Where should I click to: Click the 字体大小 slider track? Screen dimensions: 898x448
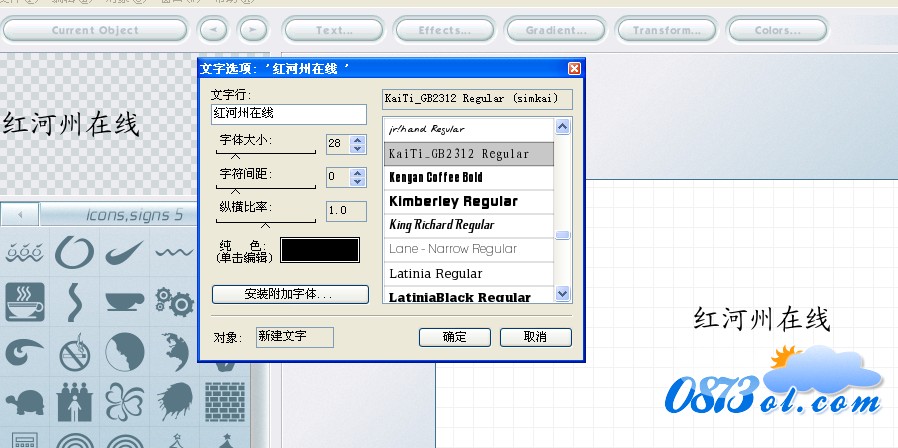click(x=266, y=154)
